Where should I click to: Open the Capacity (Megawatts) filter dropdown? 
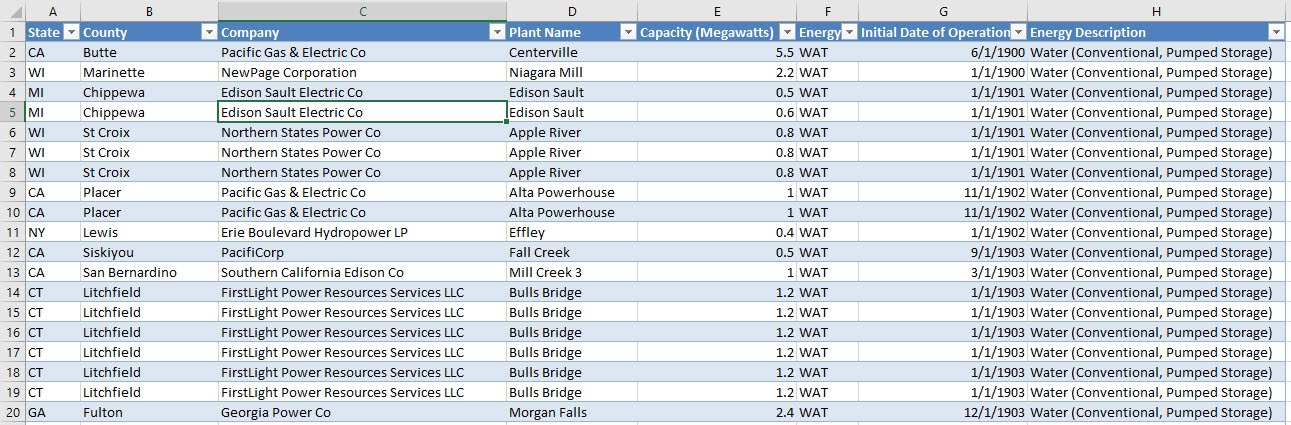click(786, 32)
